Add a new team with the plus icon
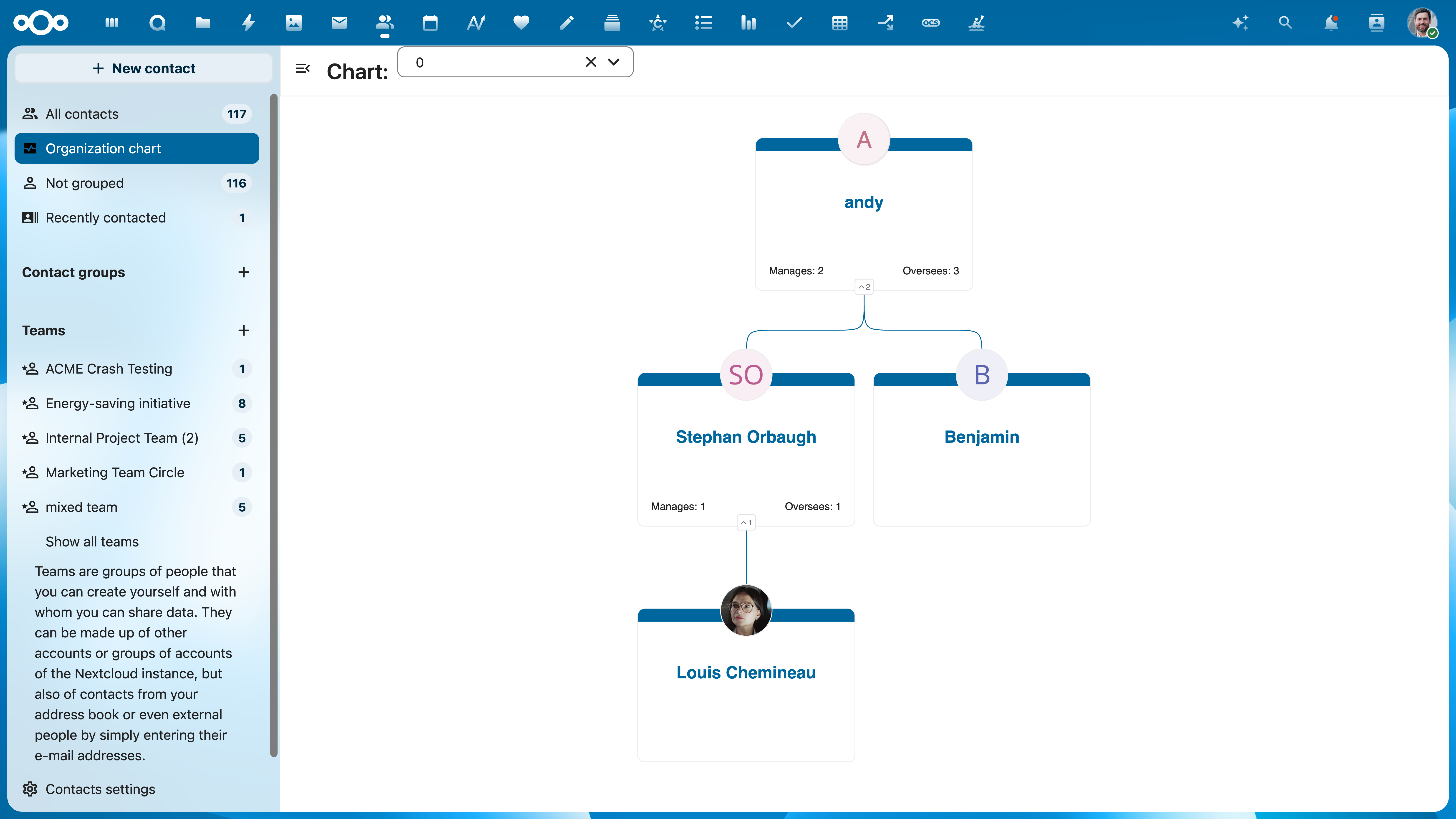The width and height of the screenshot is (1456, 819). 244,331
